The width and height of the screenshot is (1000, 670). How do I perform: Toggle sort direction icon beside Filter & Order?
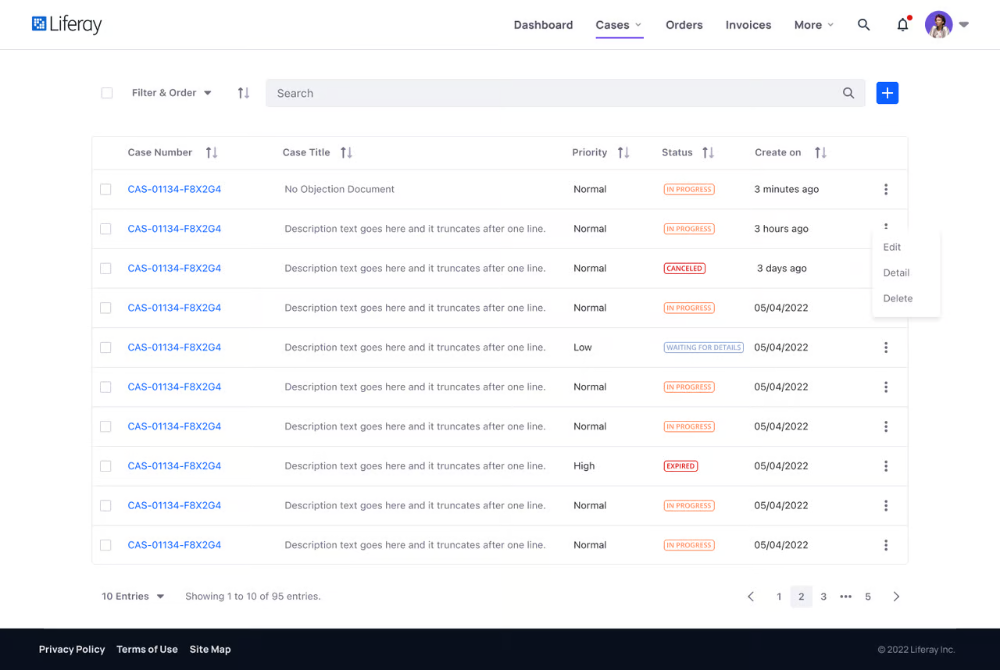click(x=243, y=93)
